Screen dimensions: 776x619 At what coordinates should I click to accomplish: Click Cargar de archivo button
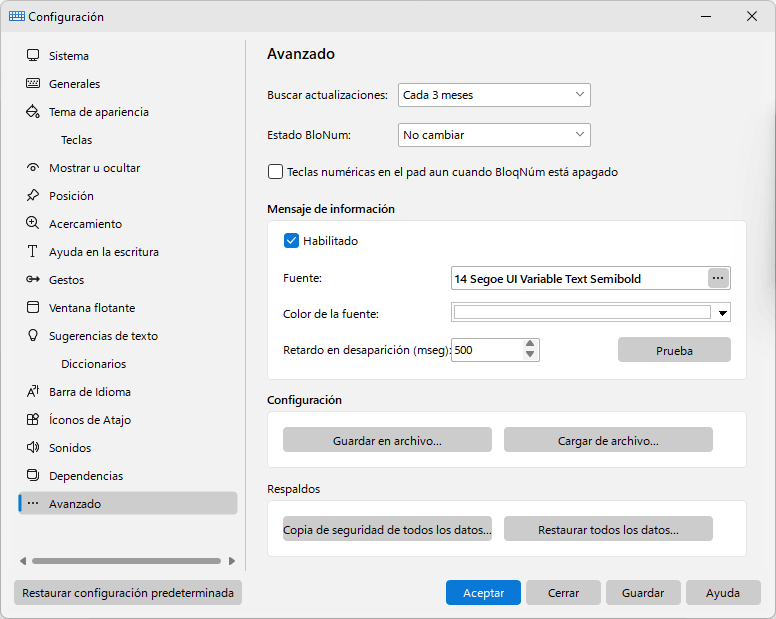(608, 440)
